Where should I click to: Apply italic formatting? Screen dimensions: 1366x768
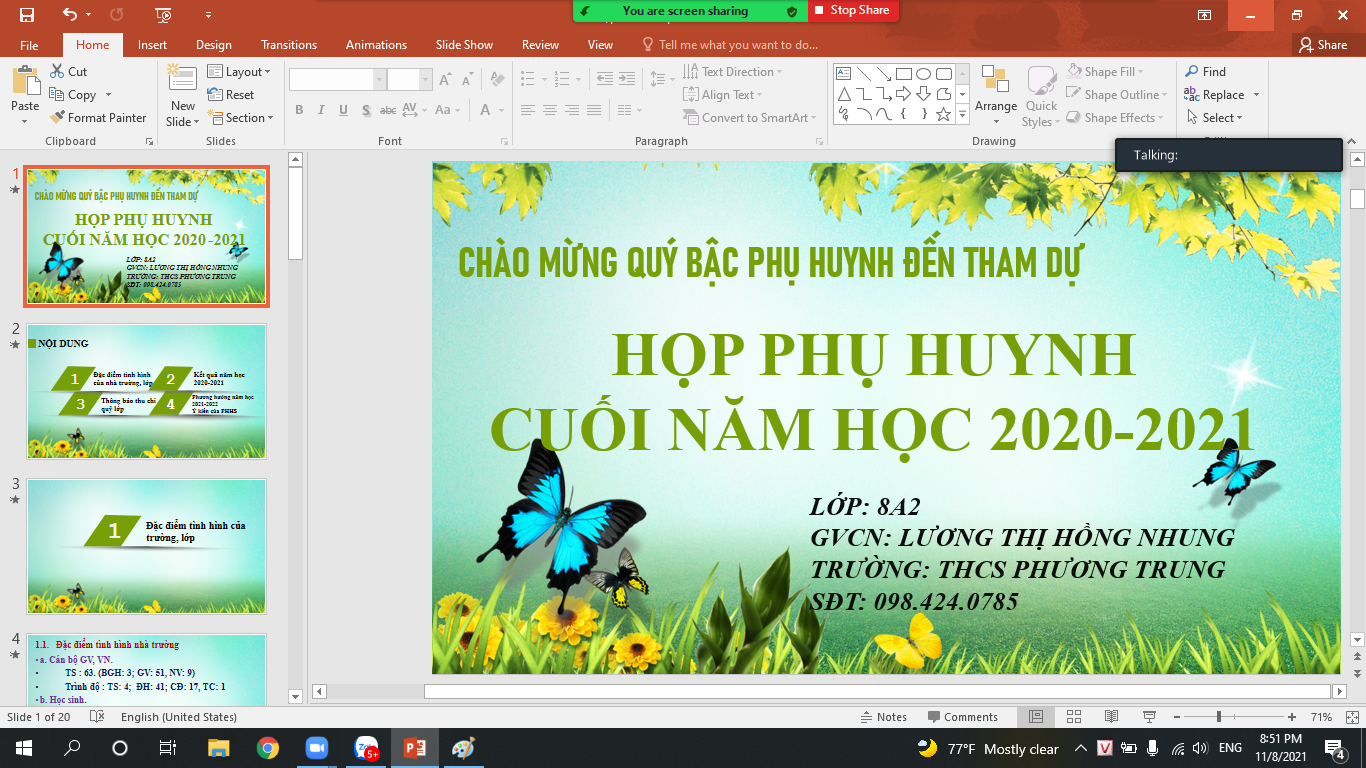point(320,110)
